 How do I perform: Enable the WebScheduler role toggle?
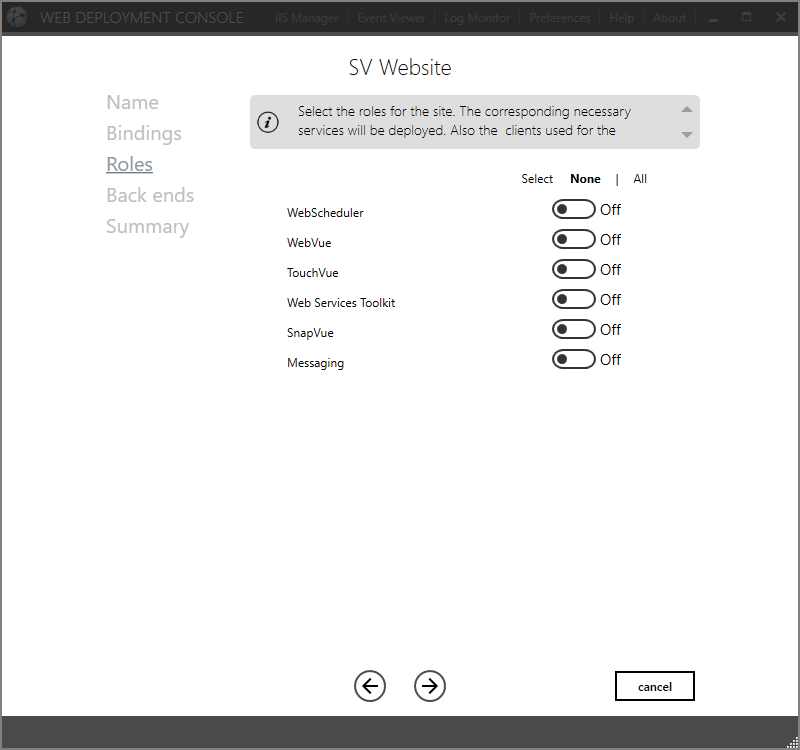574,210
